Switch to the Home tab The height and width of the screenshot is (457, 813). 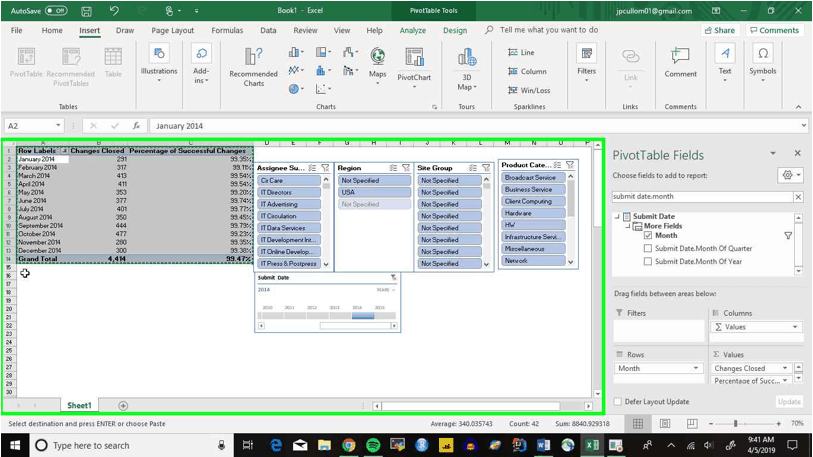pyautogui.click(x=52, y=30)
